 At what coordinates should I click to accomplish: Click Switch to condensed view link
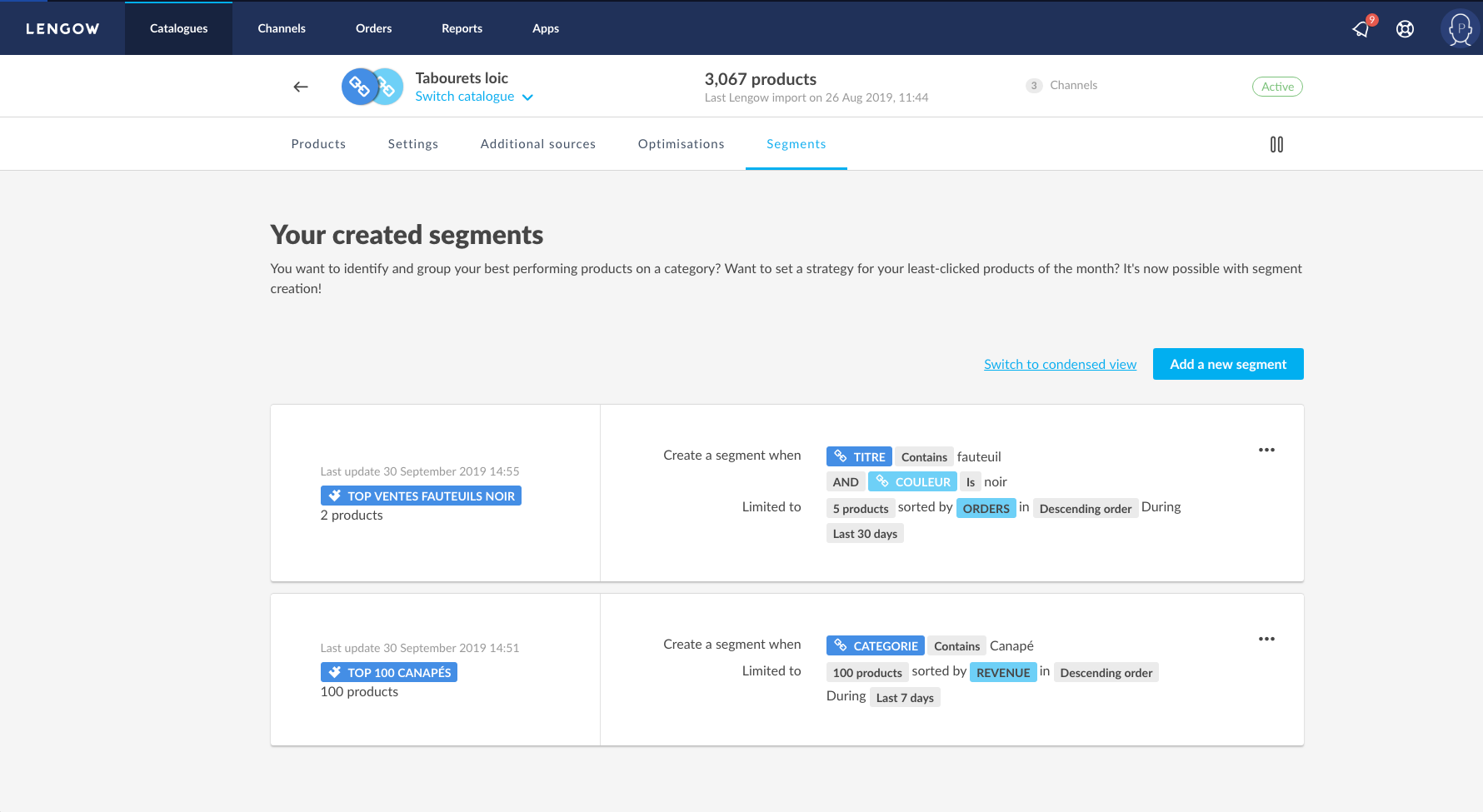coord(1060,364)
